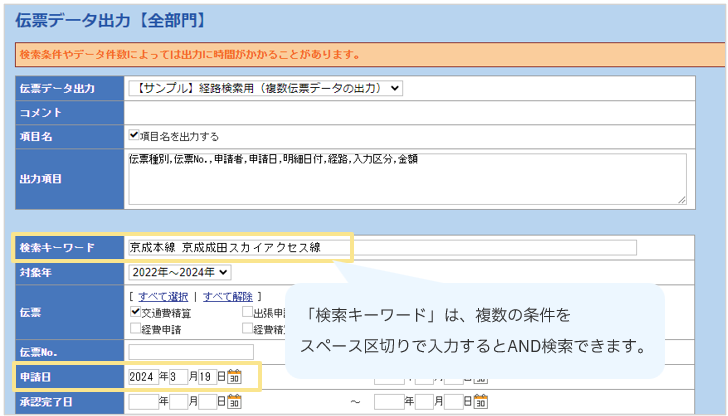Open the calendar picker for 申請日 start date
The image size is (728, 416).
pos(234,377)
